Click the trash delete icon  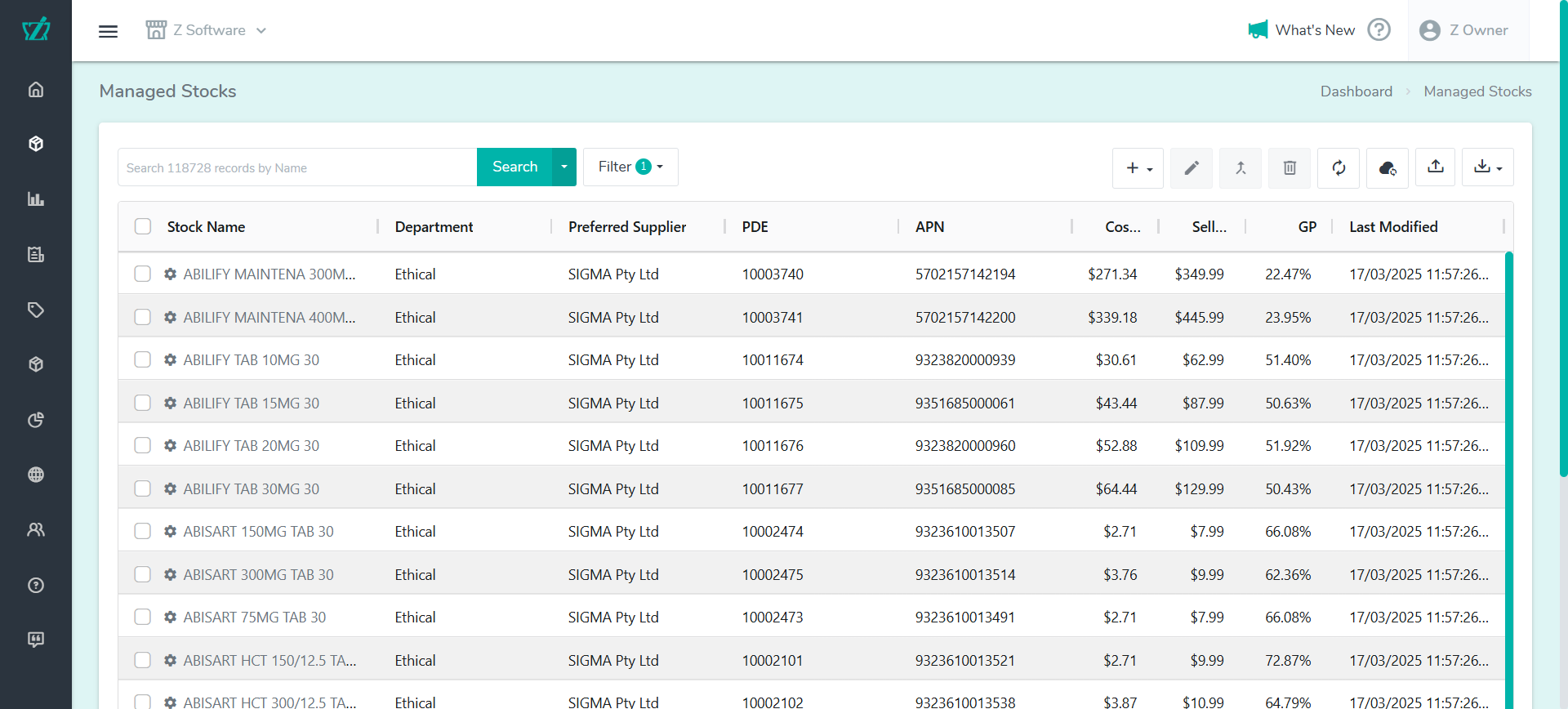[x=1289, y=168]
